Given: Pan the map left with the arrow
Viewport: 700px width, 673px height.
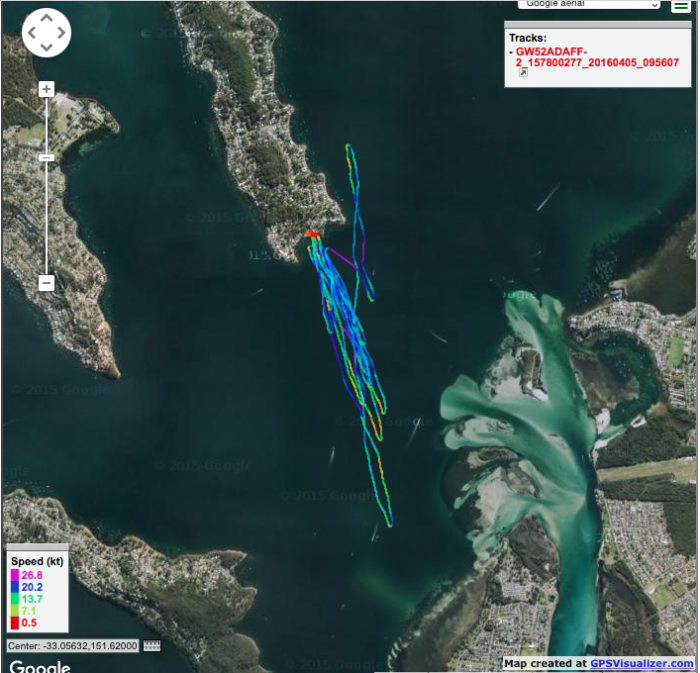Looking at the screenshot, I should tap(32, 33).
